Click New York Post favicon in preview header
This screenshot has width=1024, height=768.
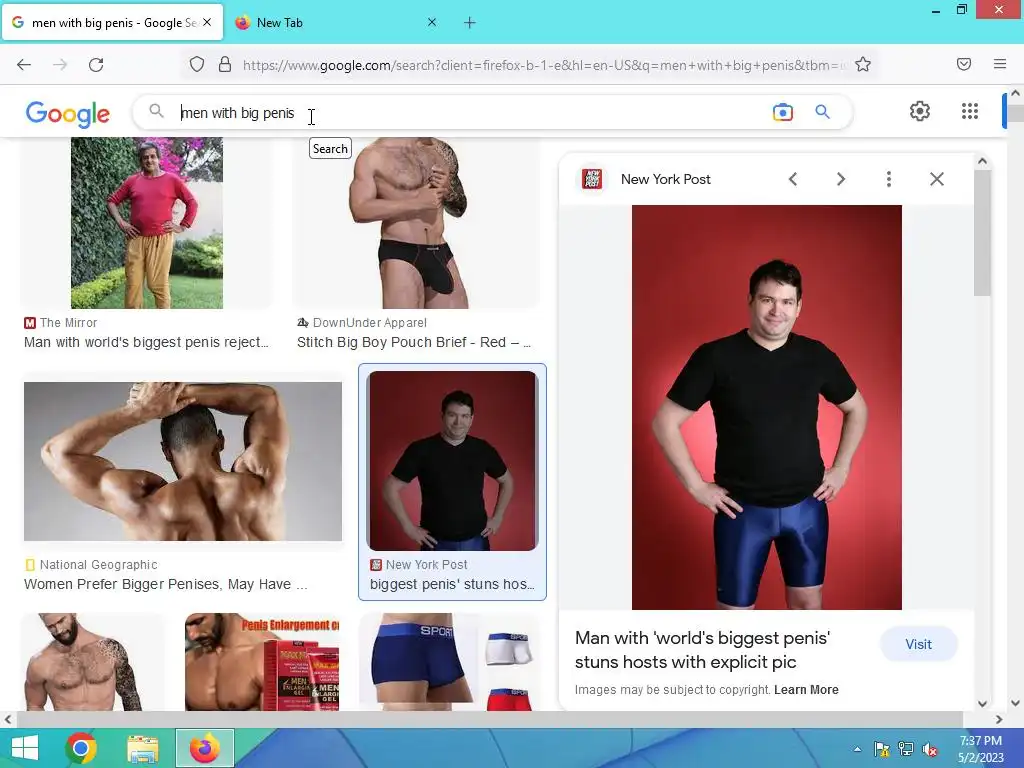pos(592,179)
